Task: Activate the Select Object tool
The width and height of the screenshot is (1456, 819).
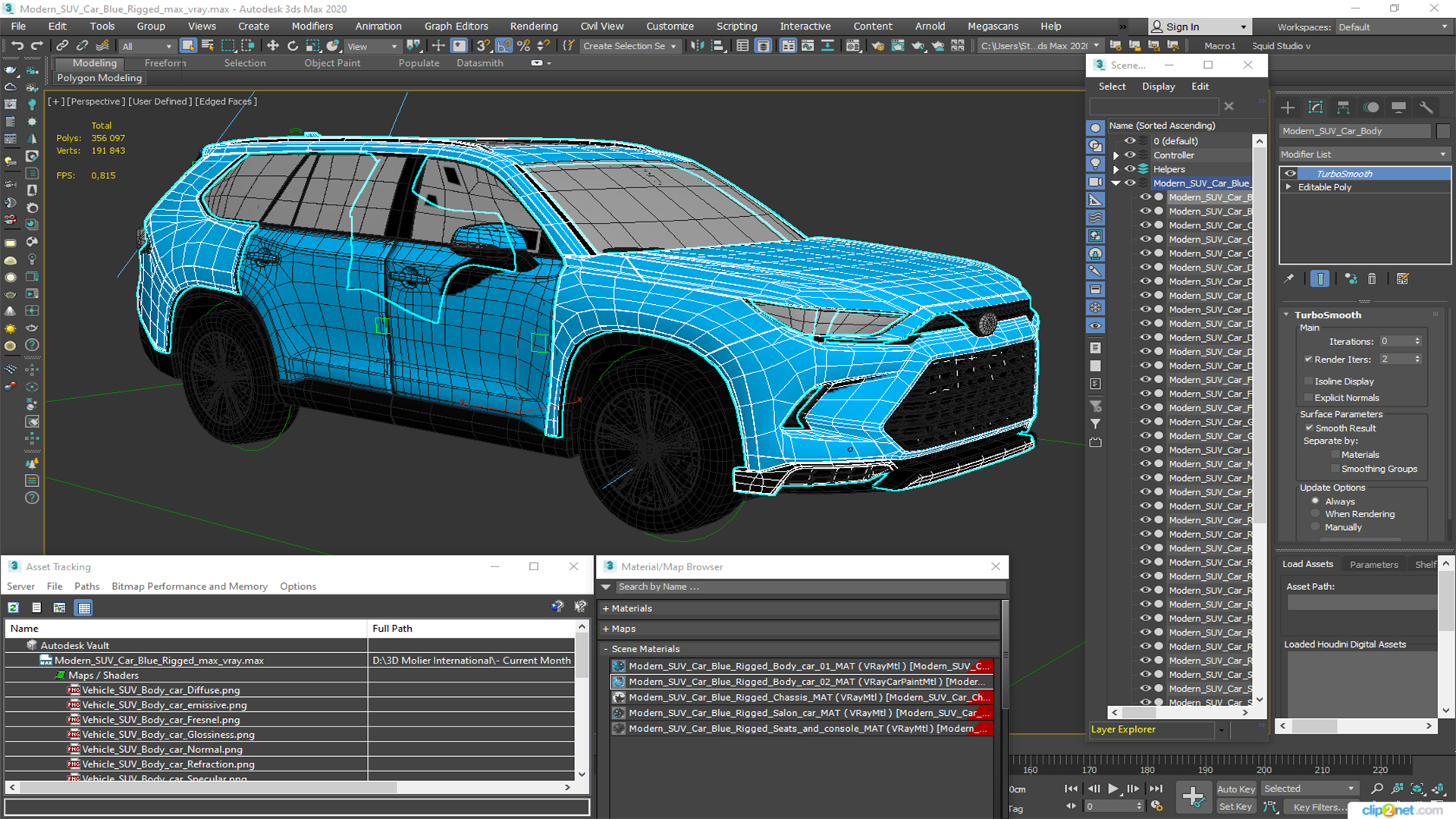Action: (x=188, y=45)
